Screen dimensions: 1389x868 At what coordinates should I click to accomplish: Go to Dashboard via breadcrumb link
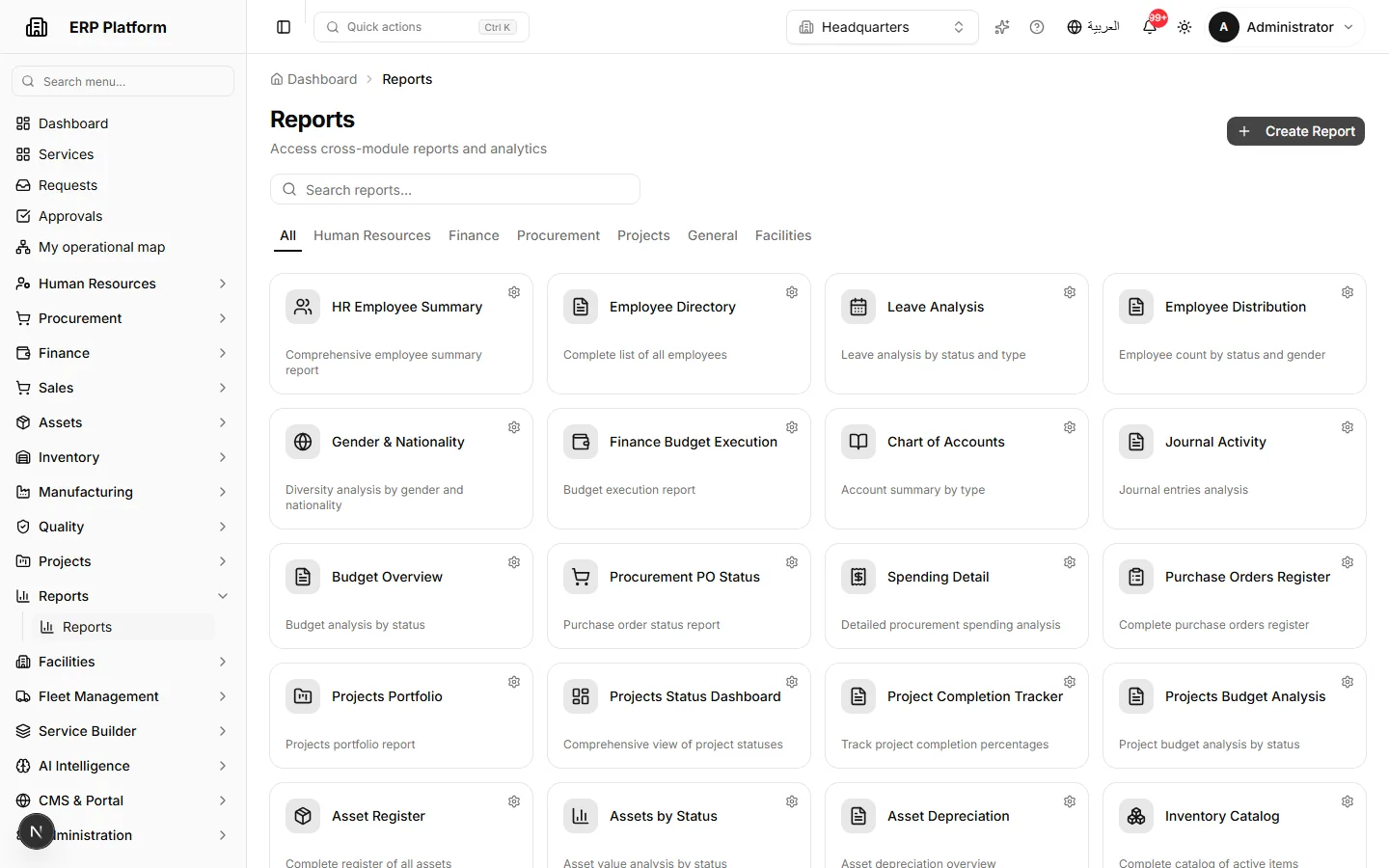click(x=314, y=79)
